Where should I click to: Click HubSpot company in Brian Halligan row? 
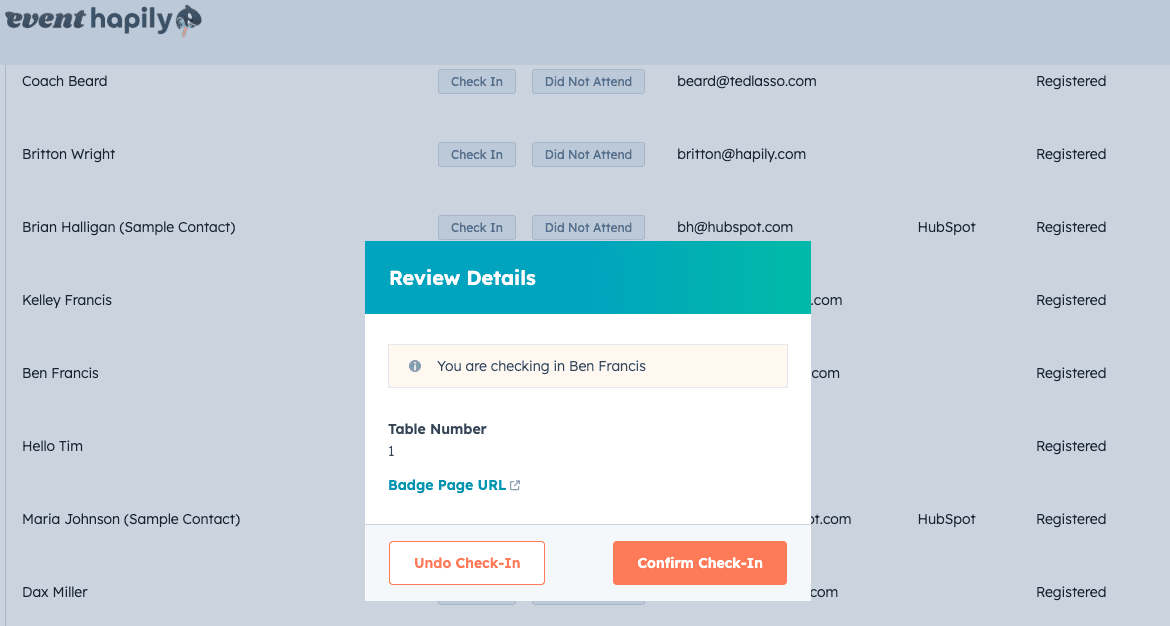point(946,228)
